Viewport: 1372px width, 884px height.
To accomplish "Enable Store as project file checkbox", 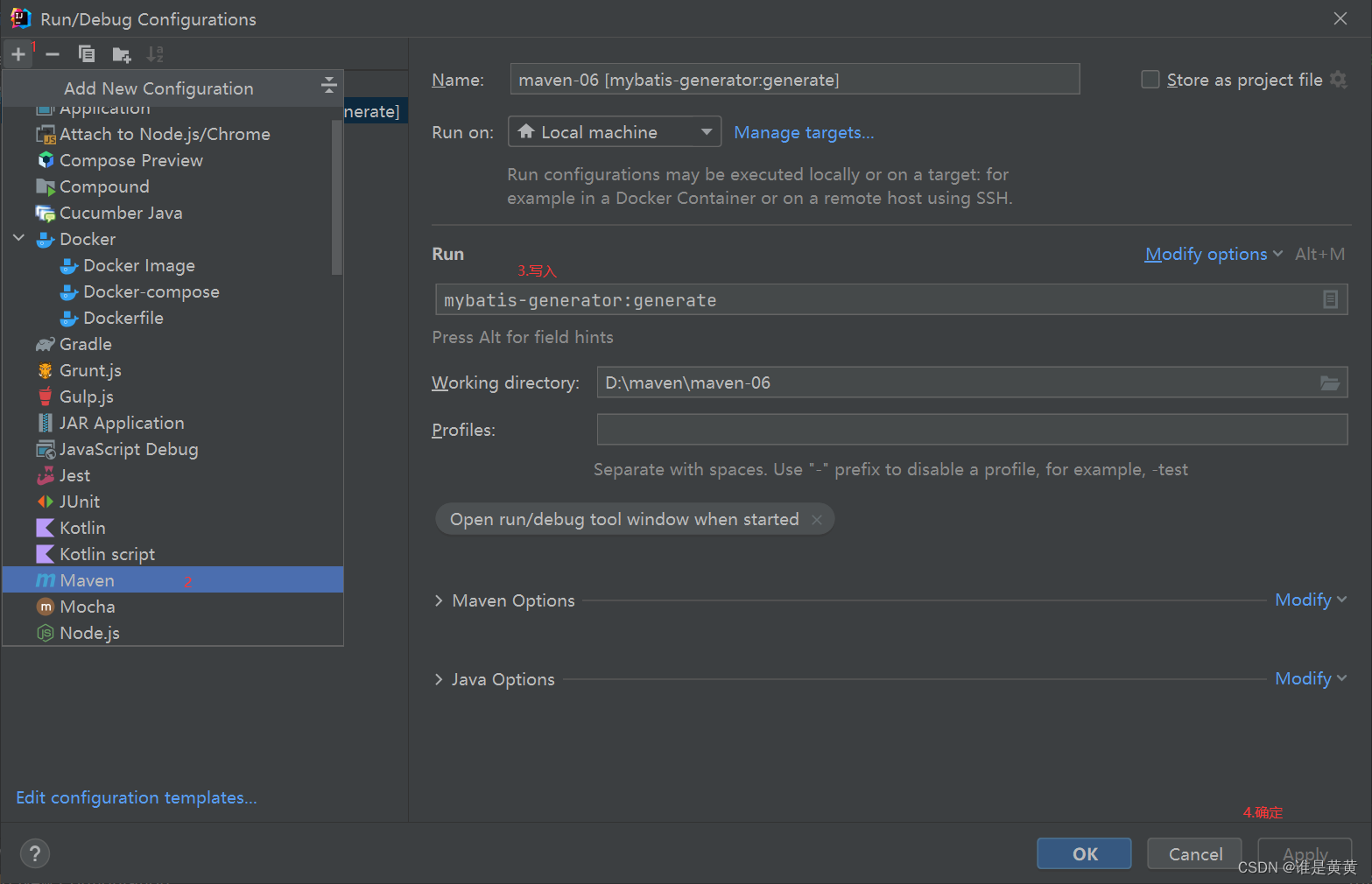I will coord(1150,80).
